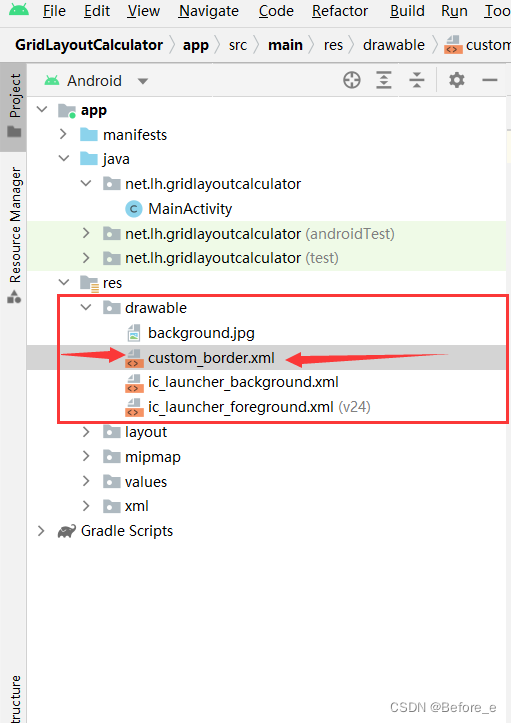This screenshot has width=511, height=723.
Task: Collapse the drawable folder
Action: 86,307
